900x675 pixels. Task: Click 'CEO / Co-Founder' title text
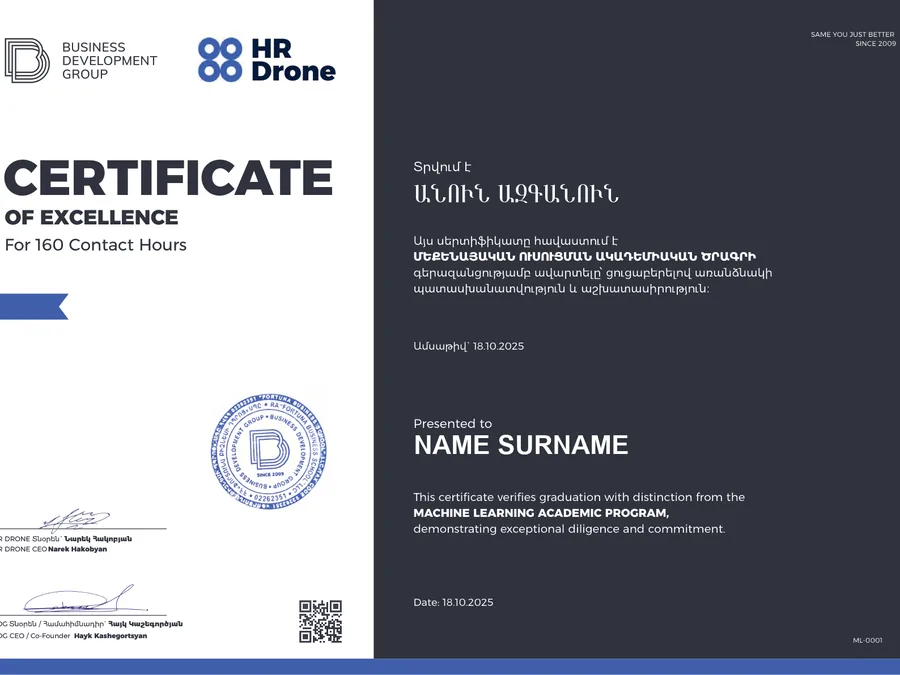(40, 636)
